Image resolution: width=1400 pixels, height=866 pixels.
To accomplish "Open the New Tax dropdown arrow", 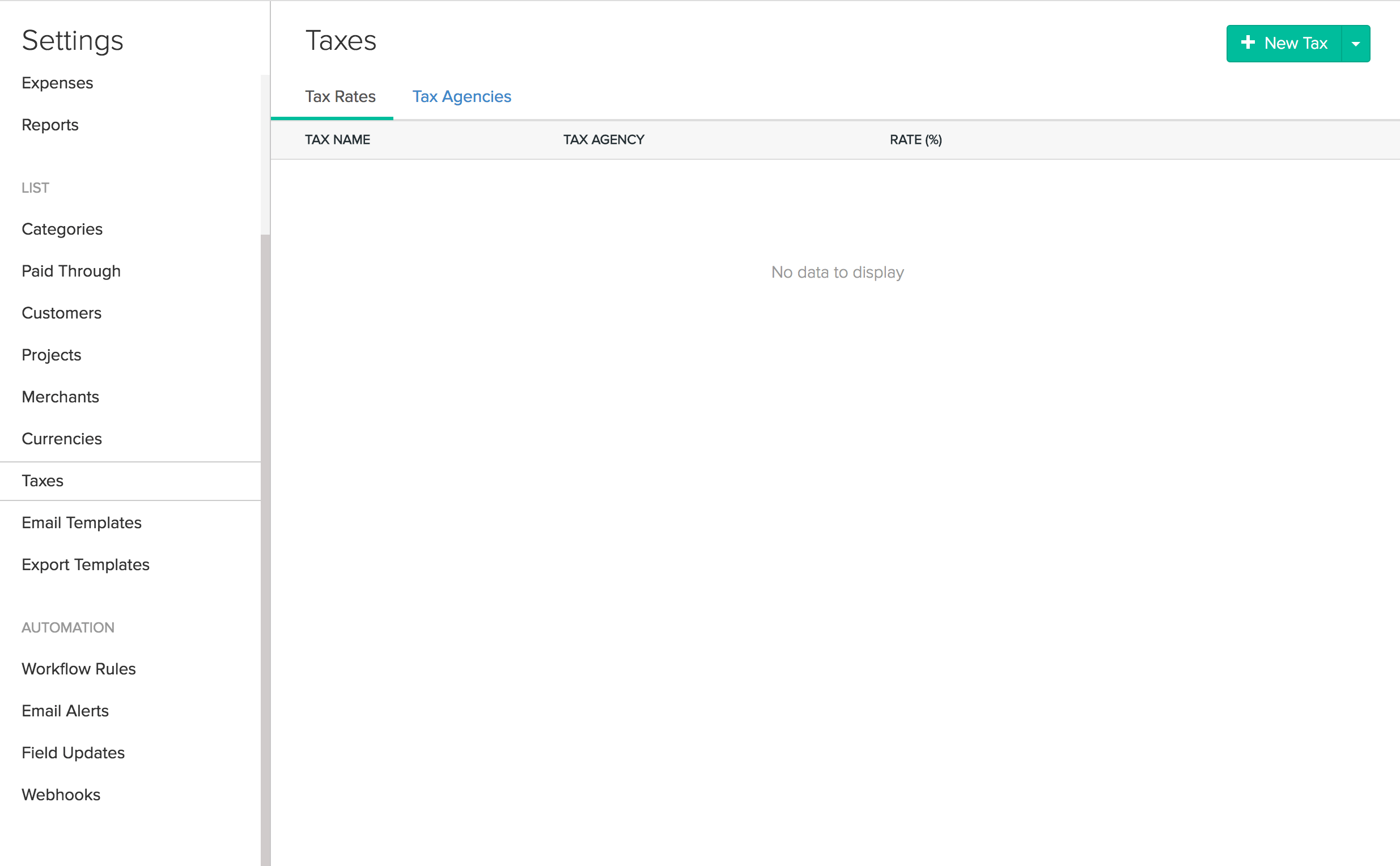I will (1355, 43).
